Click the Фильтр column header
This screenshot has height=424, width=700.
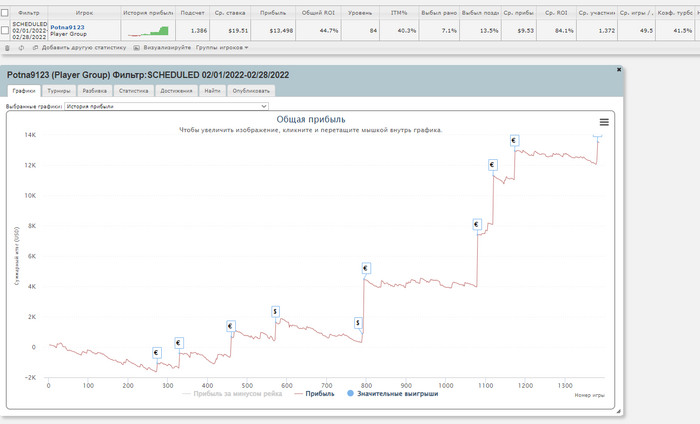pos(29,13)
